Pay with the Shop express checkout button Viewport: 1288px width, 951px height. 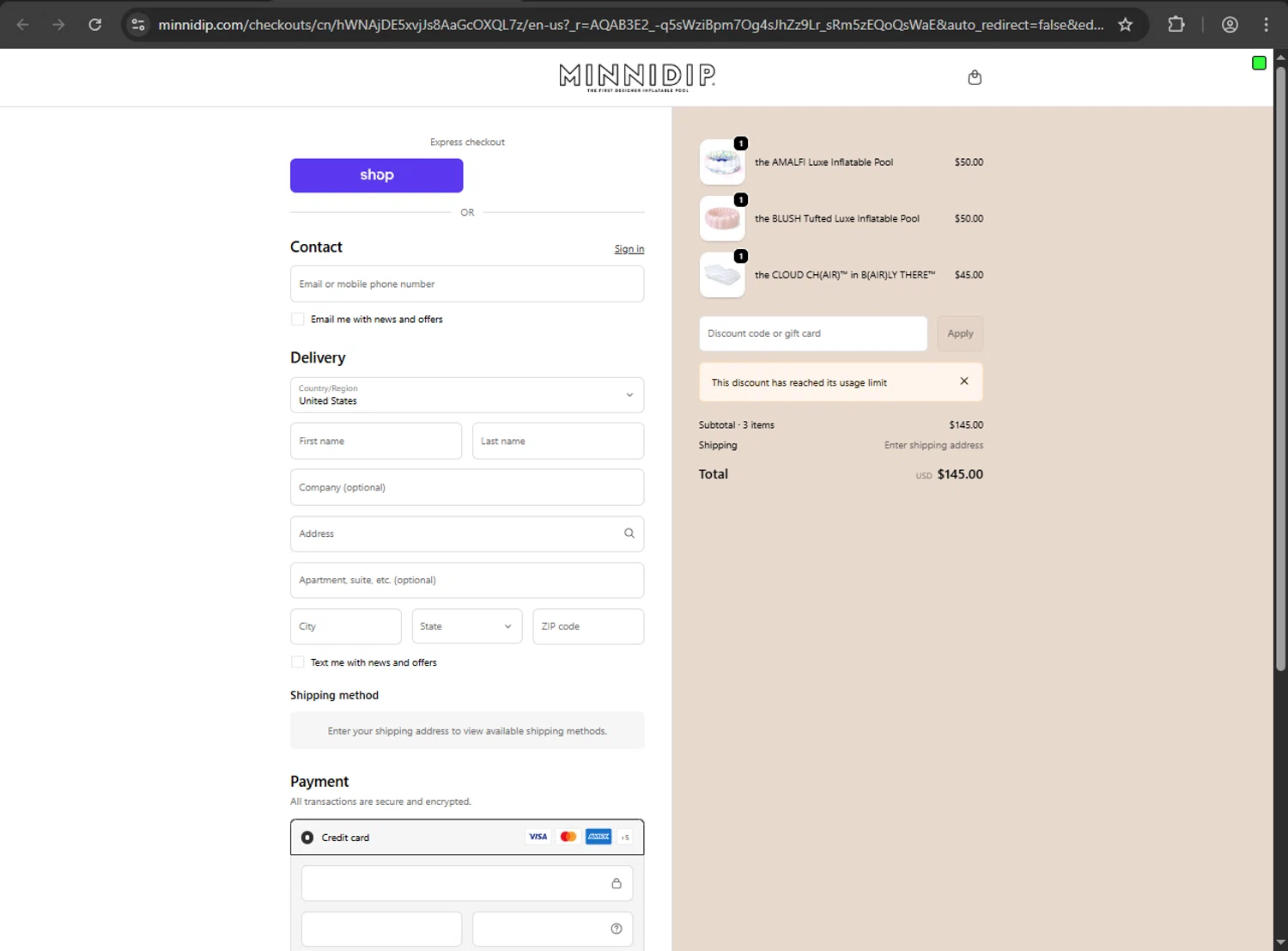coord(377,175)
